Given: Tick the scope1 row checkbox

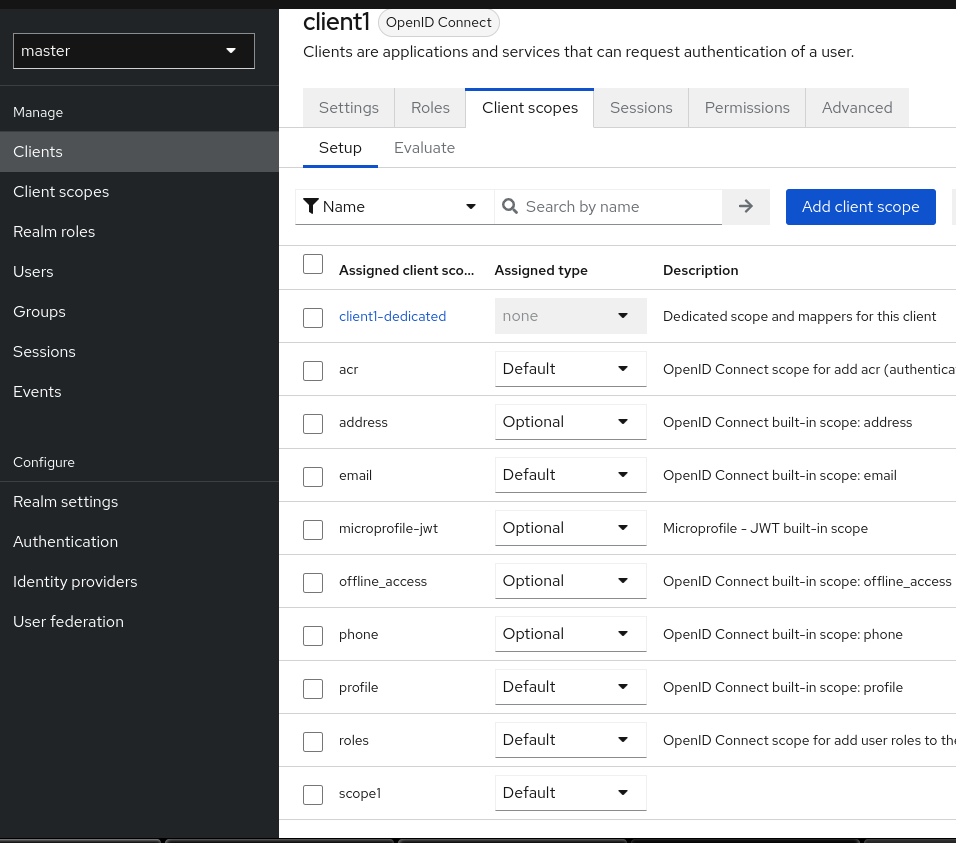Looking at the screenshot, I should point(313,795).
